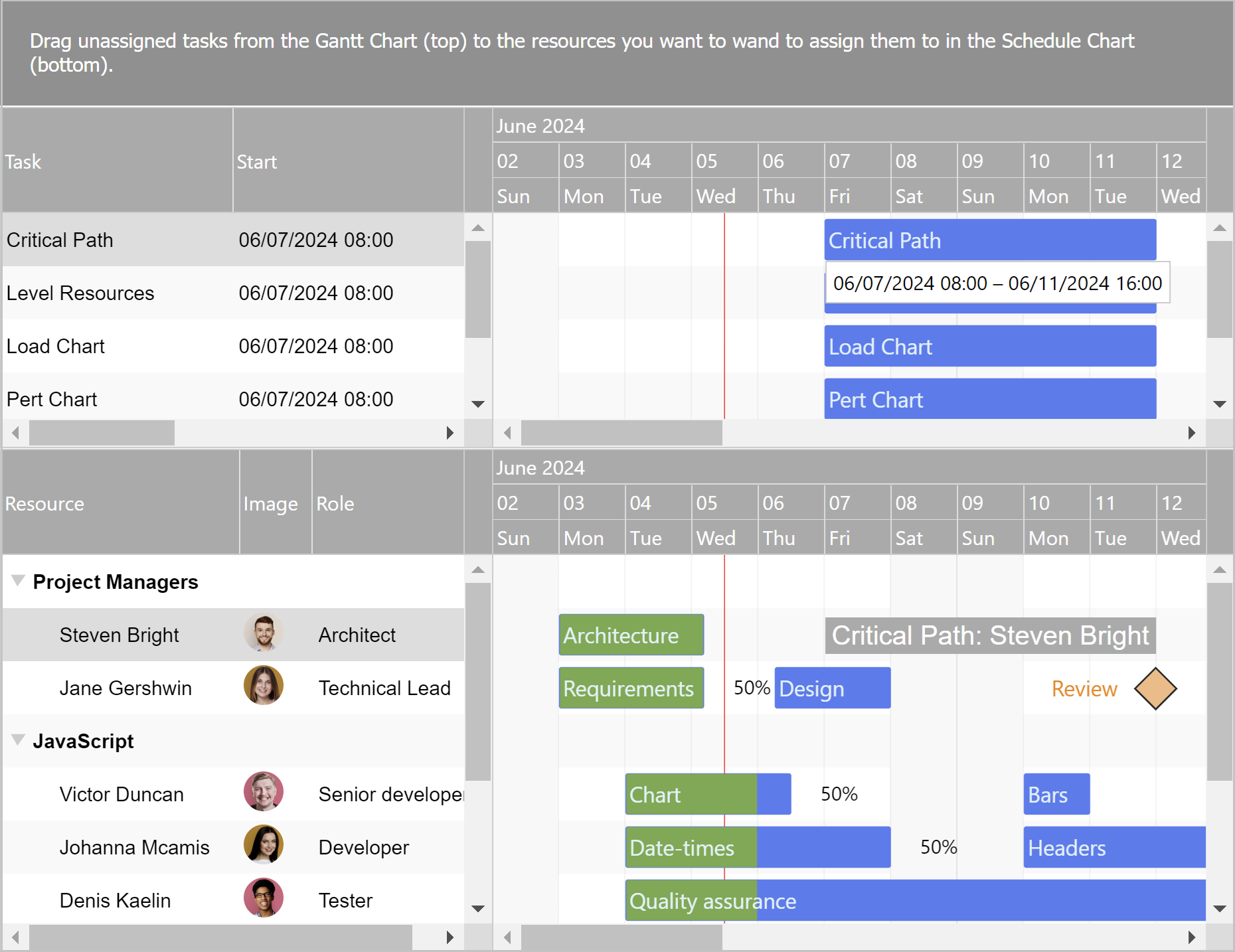The image size is (1235, 952).
Task: Click Denis Kaelin's avatar photo
Action: coord(263,898)
